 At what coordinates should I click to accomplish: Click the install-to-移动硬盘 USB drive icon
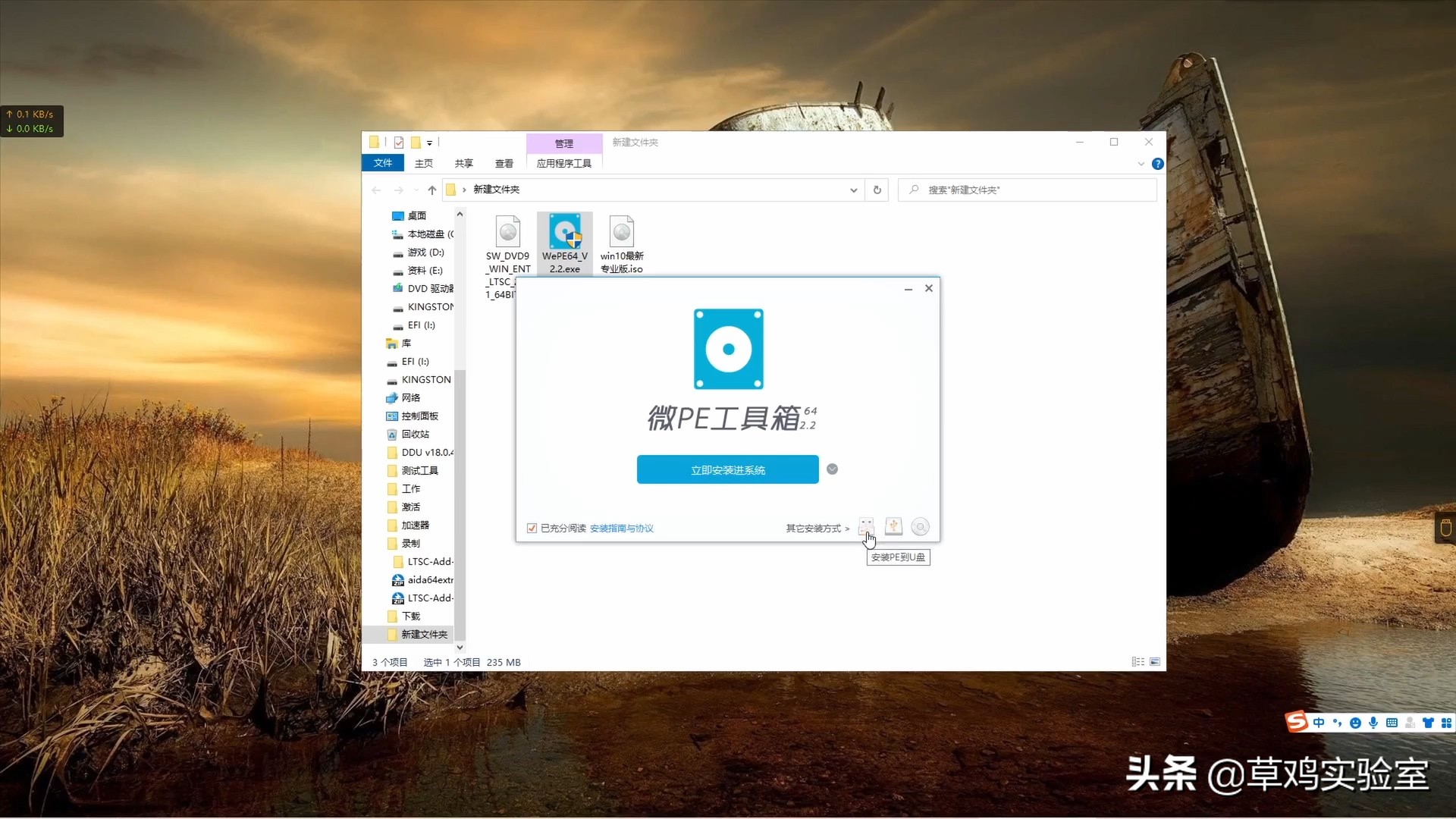[x=893, y=526]
